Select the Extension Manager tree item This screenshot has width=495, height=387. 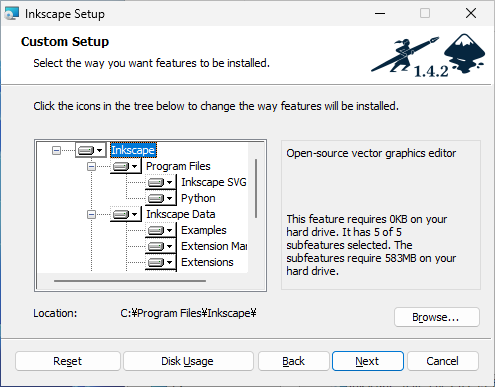coord(214,246)
